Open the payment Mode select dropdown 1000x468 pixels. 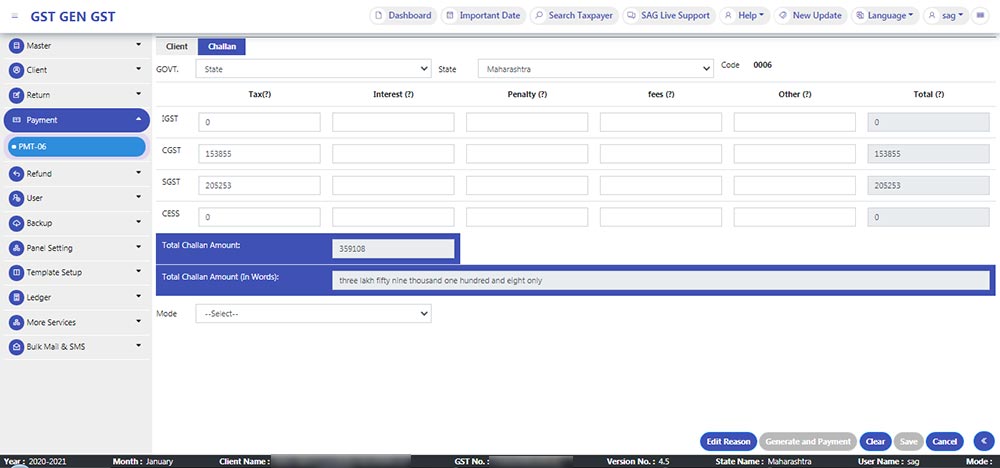tap(313, 314)
